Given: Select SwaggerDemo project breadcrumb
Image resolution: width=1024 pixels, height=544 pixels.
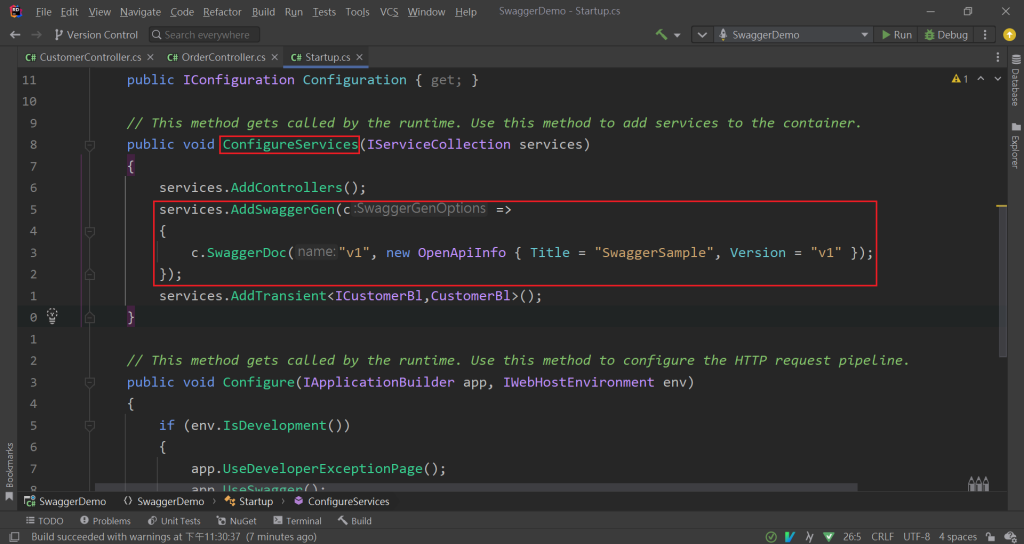Looking at the screenshot, I should 65,502.
